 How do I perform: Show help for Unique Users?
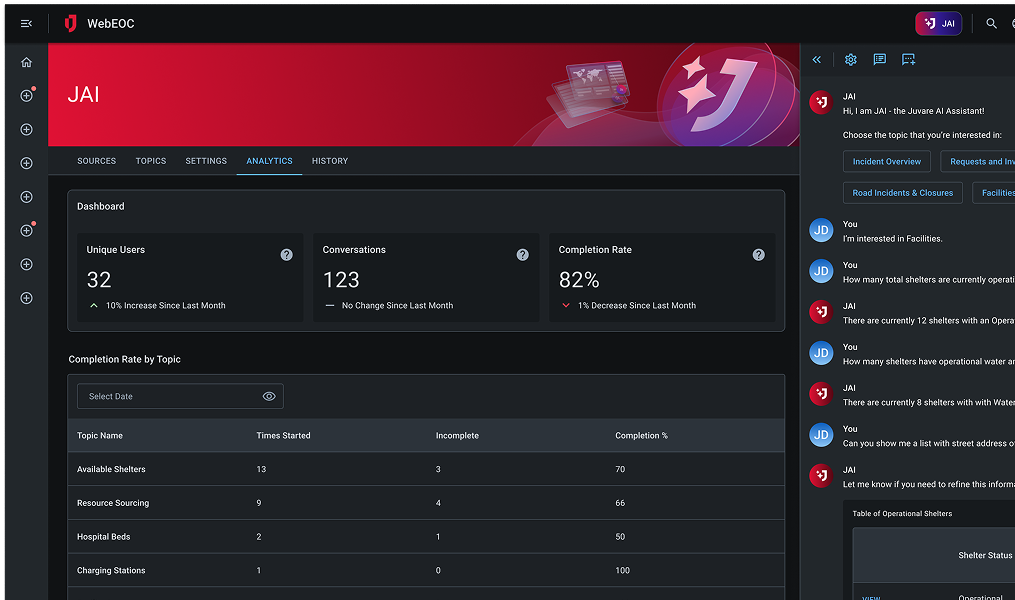(x=286, y=255)
